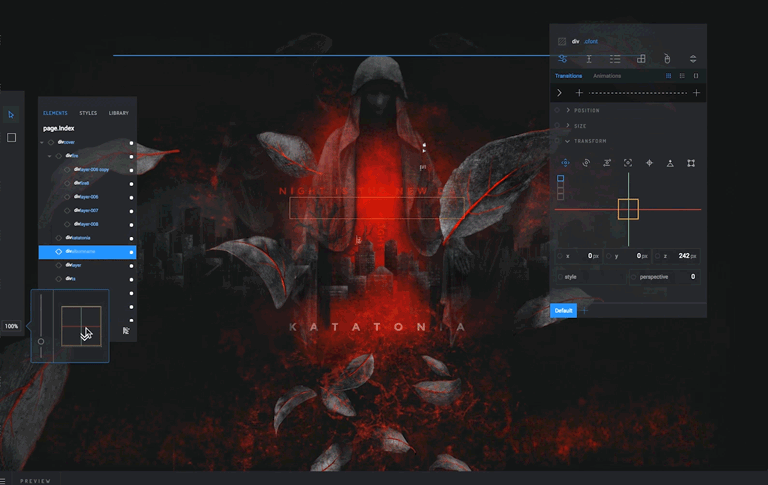Open the grid blocks tab icon
This screenshot has height=485, width=768.
tap(641, 59)
